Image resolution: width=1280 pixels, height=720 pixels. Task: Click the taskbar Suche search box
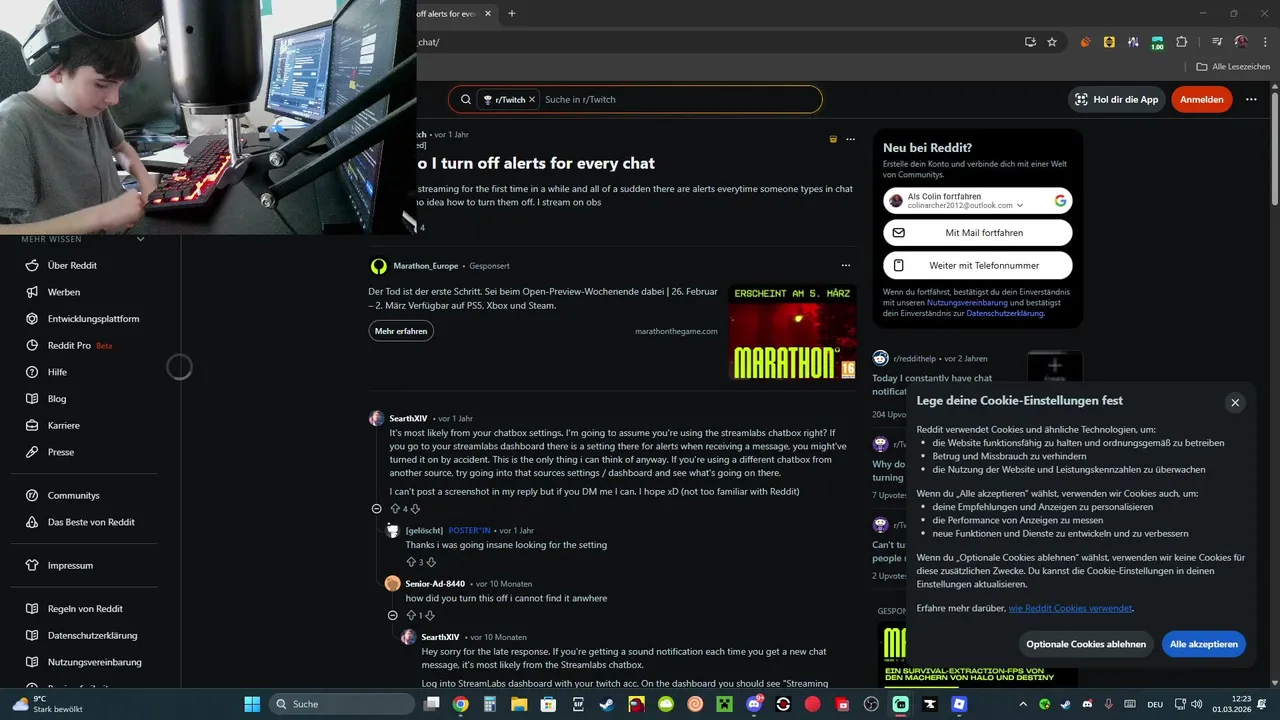point(340,704)
